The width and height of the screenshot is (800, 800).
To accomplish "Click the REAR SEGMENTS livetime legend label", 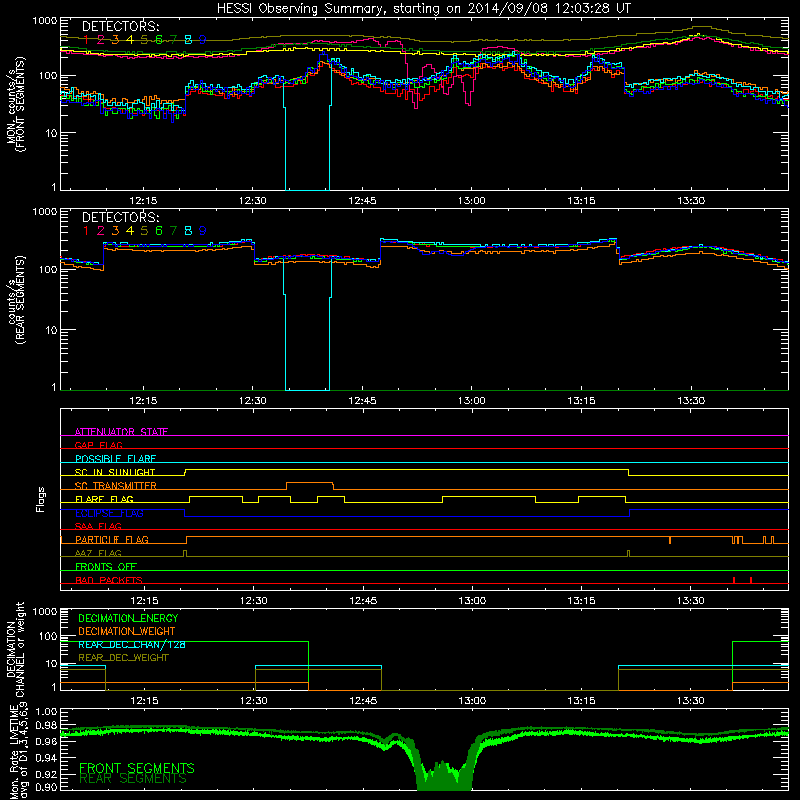I will pyautogui.click(x=133, y=779).
